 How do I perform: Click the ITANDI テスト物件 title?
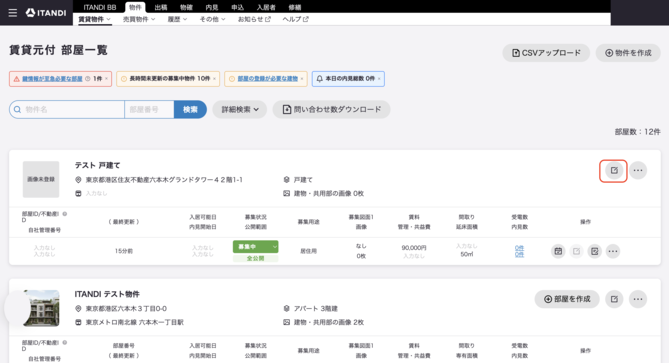pos(107,294)
